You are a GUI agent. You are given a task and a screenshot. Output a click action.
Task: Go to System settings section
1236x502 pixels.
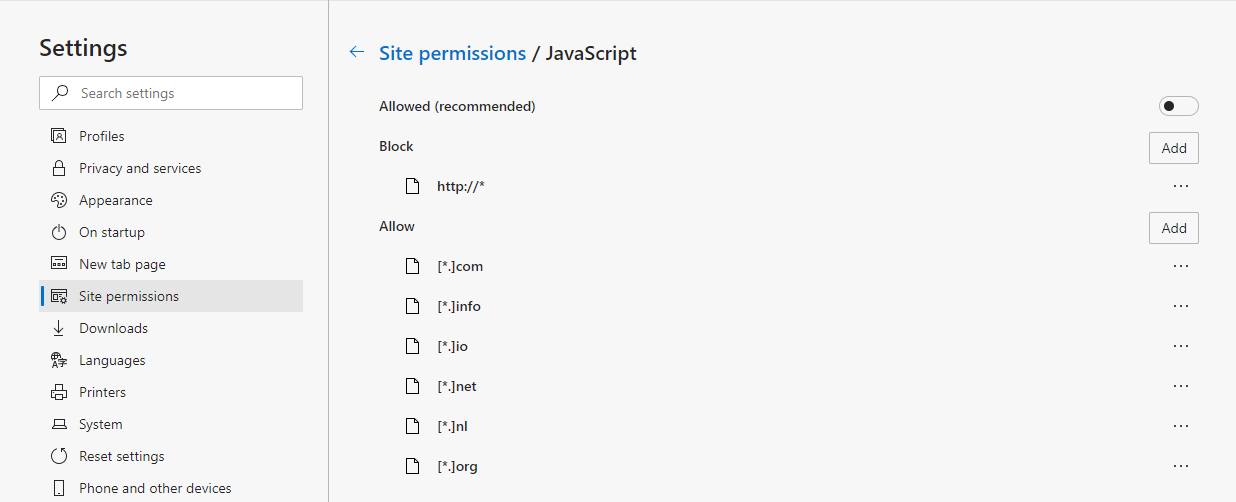[101, 424]
